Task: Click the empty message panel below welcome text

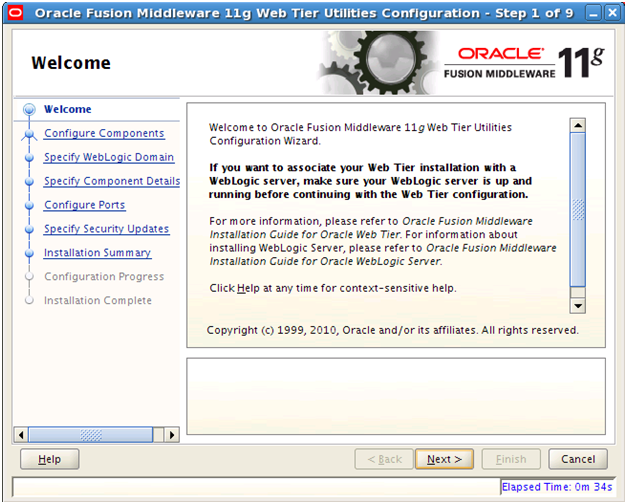Action: [396, 396]
